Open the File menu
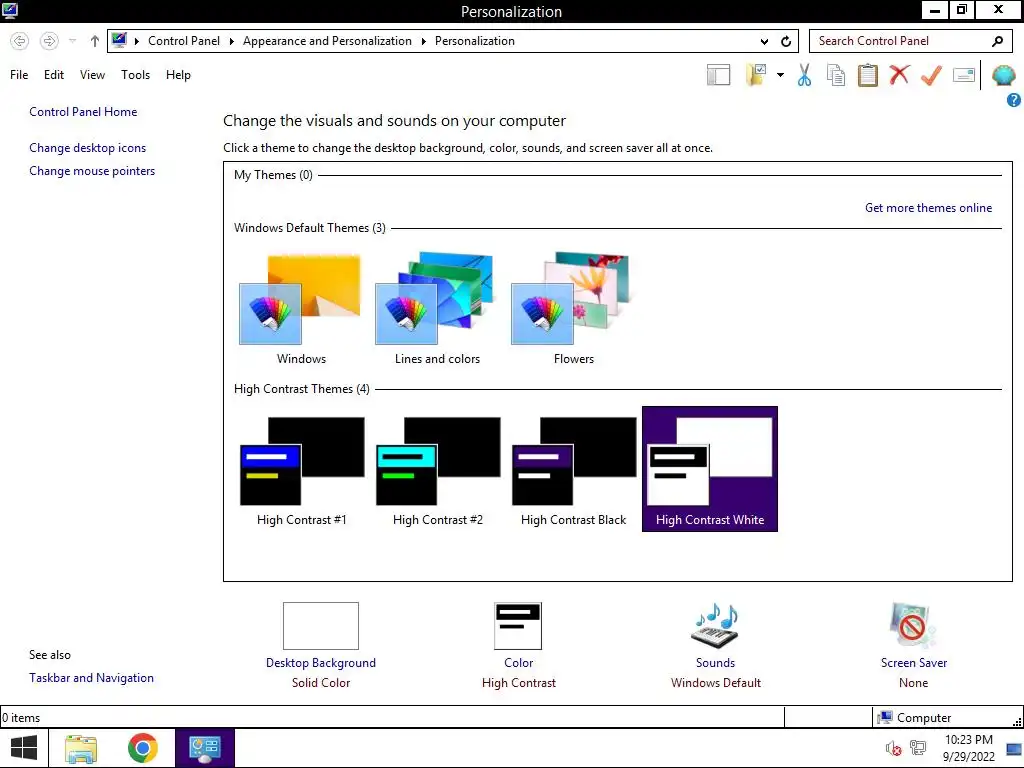 point(19,74)
